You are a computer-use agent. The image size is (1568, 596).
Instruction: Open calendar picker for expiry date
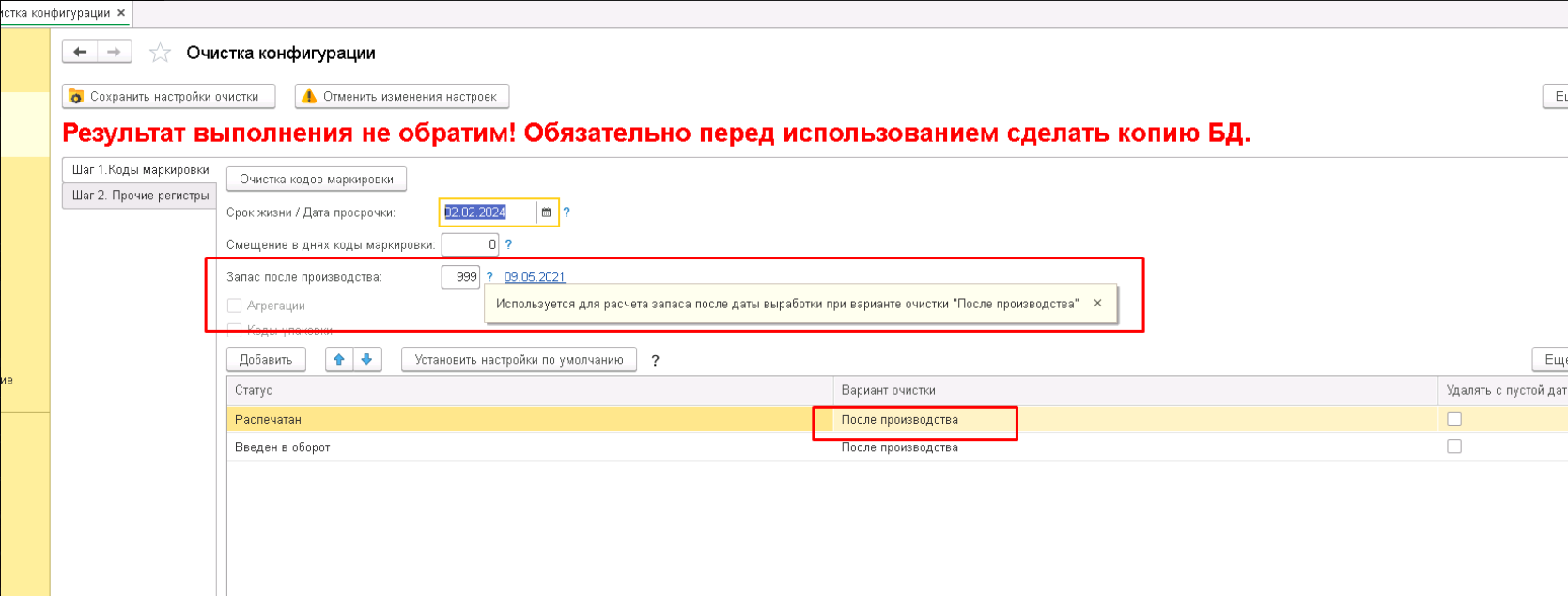[x=546, y=212]
